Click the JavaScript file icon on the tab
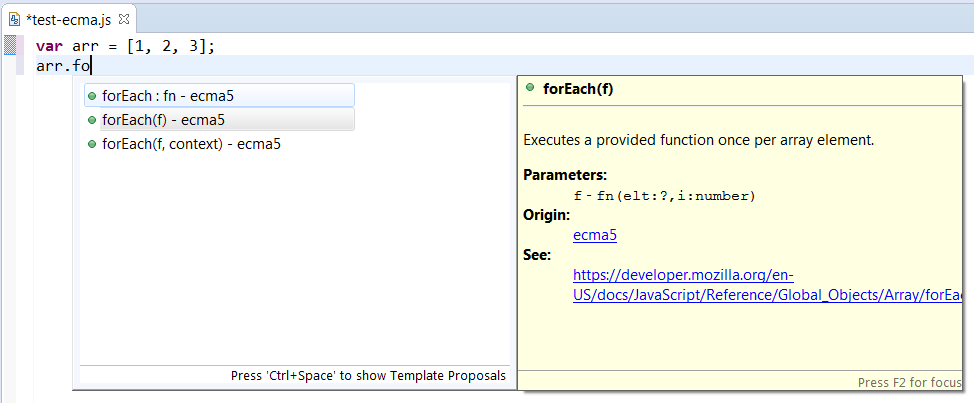974x403 pixels. pyautogui.click(x=14, y=20)
